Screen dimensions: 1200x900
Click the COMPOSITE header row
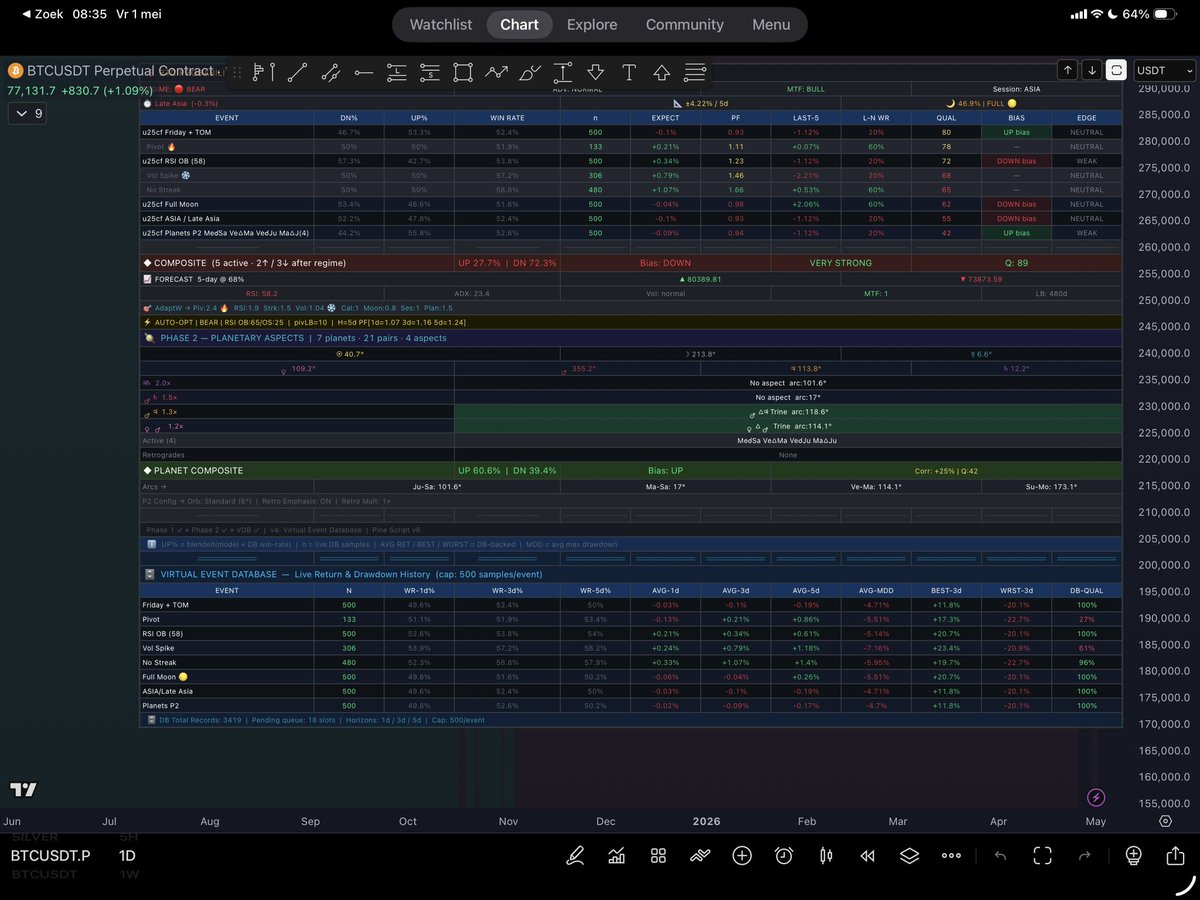pos(630,263)
